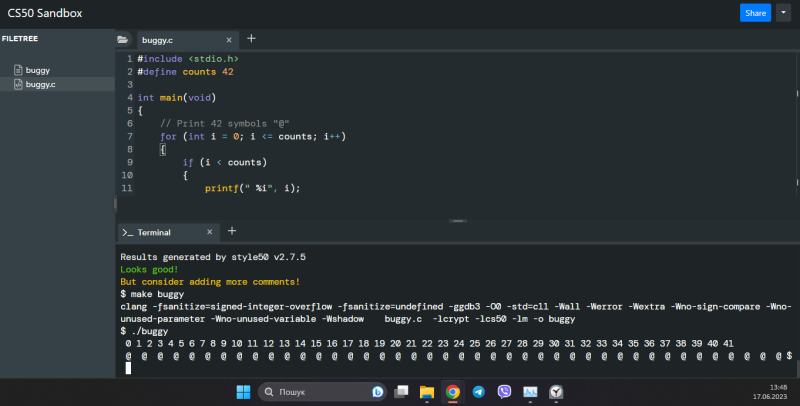Screen dimensions: 800x406
Task: Close the buggy.c editor tab
Action: [229, 40]
